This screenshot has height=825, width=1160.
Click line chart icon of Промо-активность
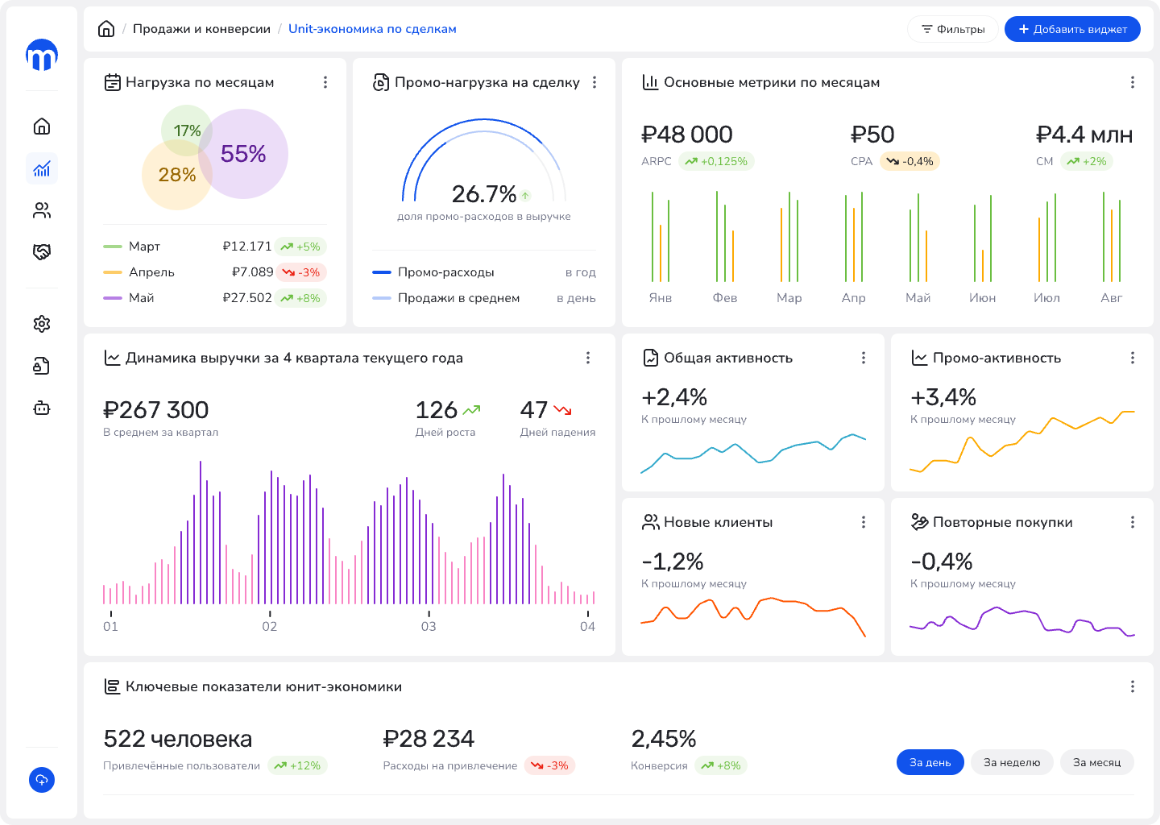click(920, 358)
